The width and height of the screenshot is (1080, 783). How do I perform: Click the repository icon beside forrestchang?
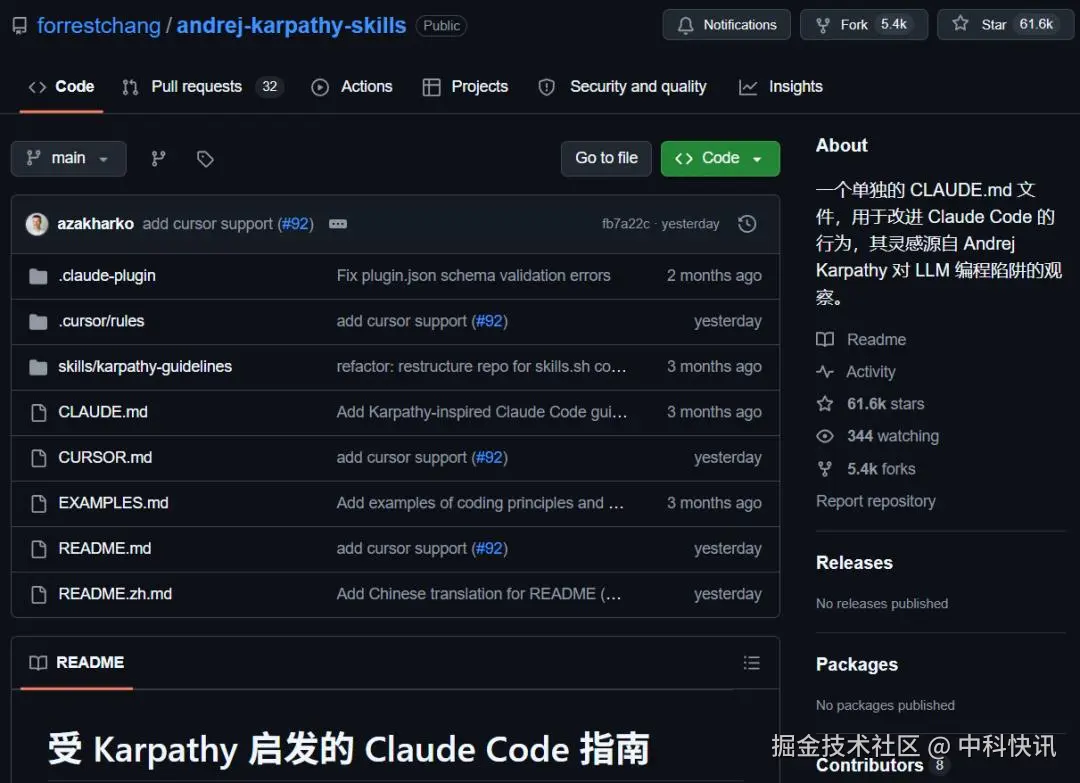point(20,26)
